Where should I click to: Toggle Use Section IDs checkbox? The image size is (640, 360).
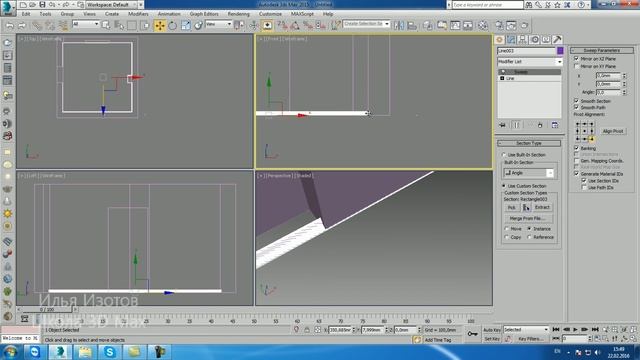point(584,180)
